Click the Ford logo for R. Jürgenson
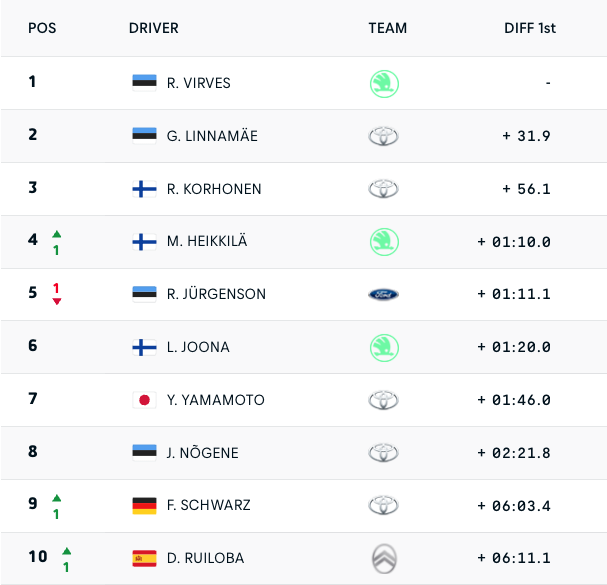The image size is (607, 585). 383,294
